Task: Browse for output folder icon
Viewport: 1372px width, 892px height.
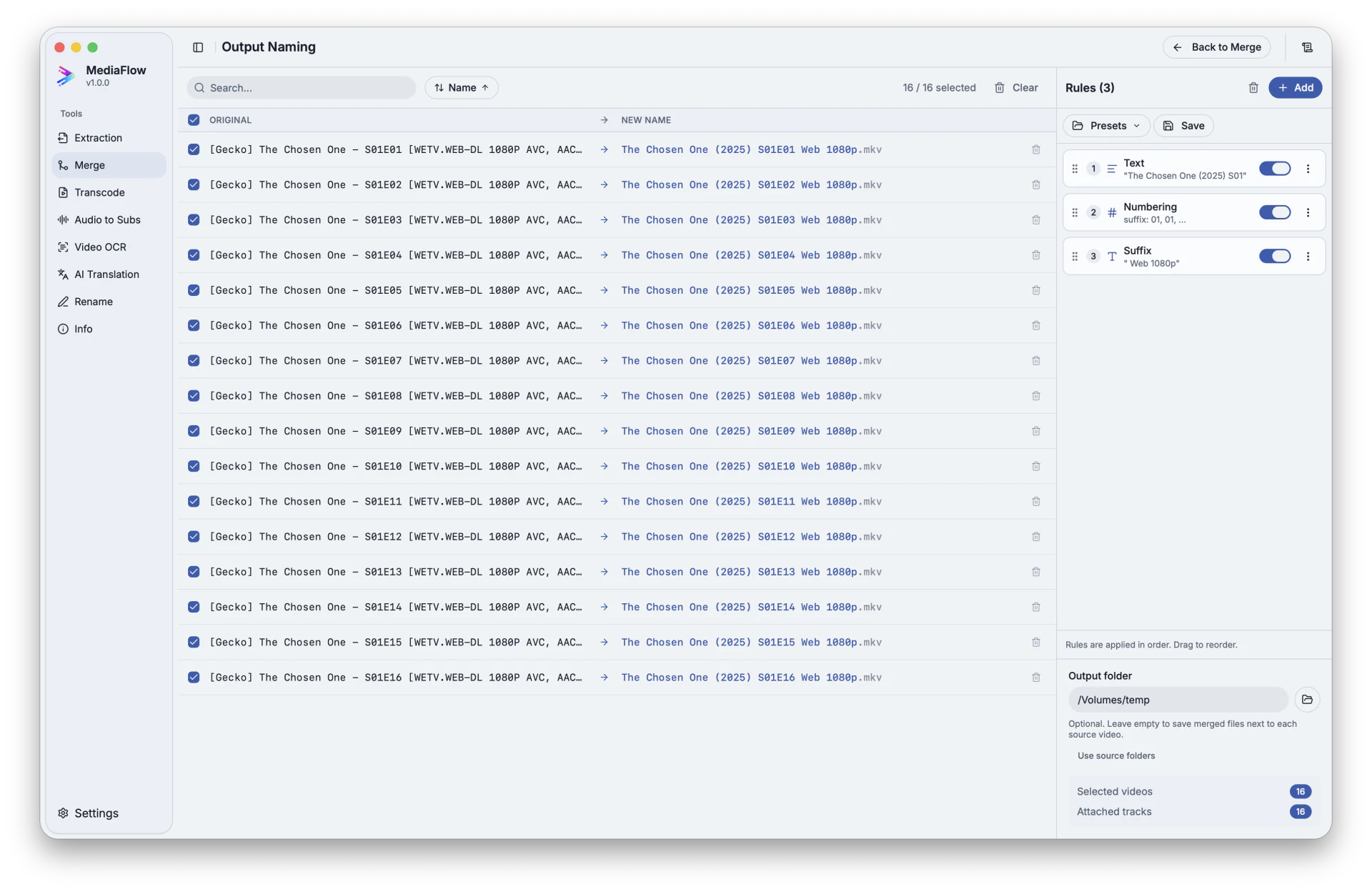Action: coord(1307,700)
